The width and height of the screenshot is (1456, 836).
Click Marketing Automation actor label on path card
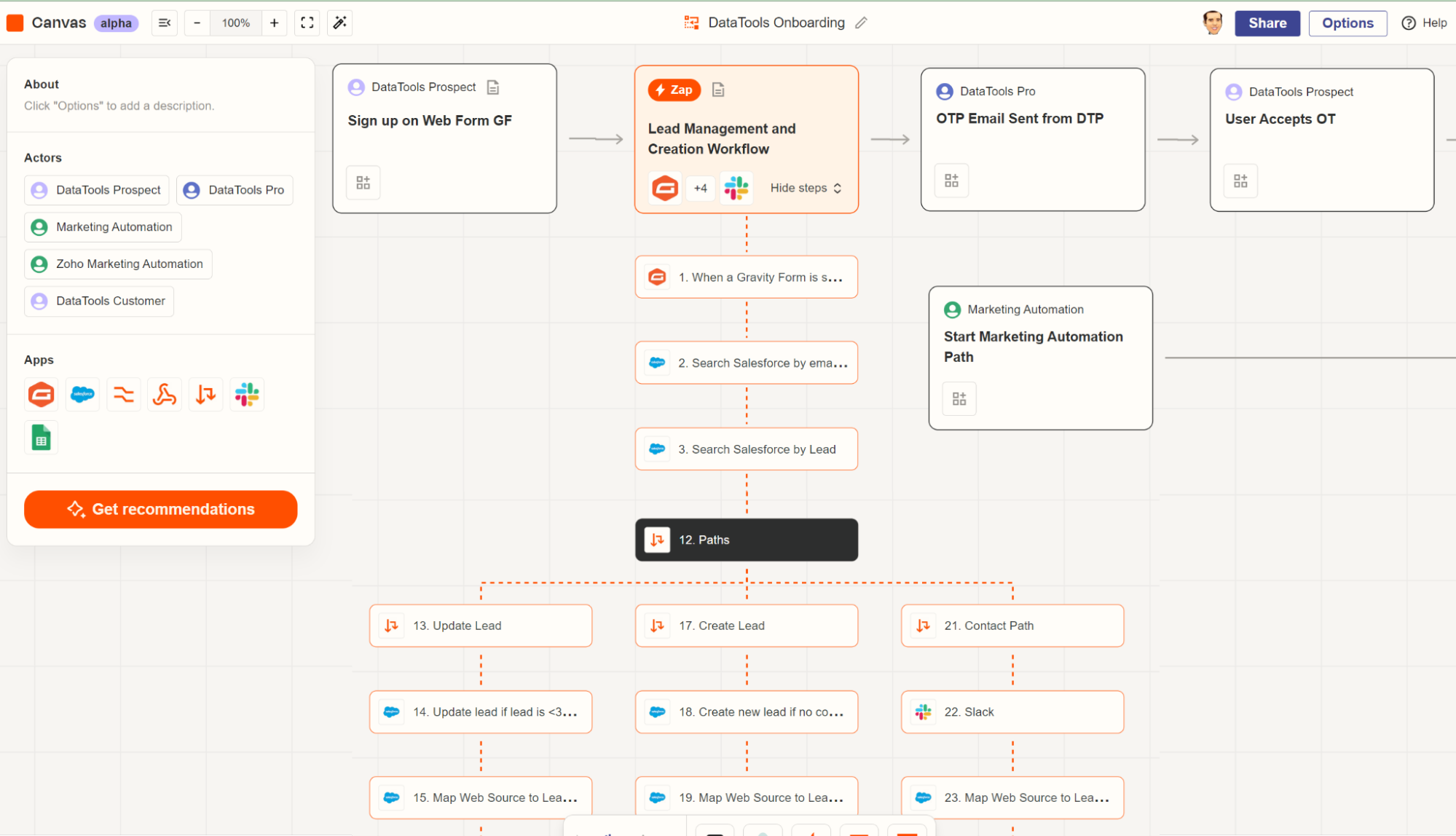[1026, 310]
